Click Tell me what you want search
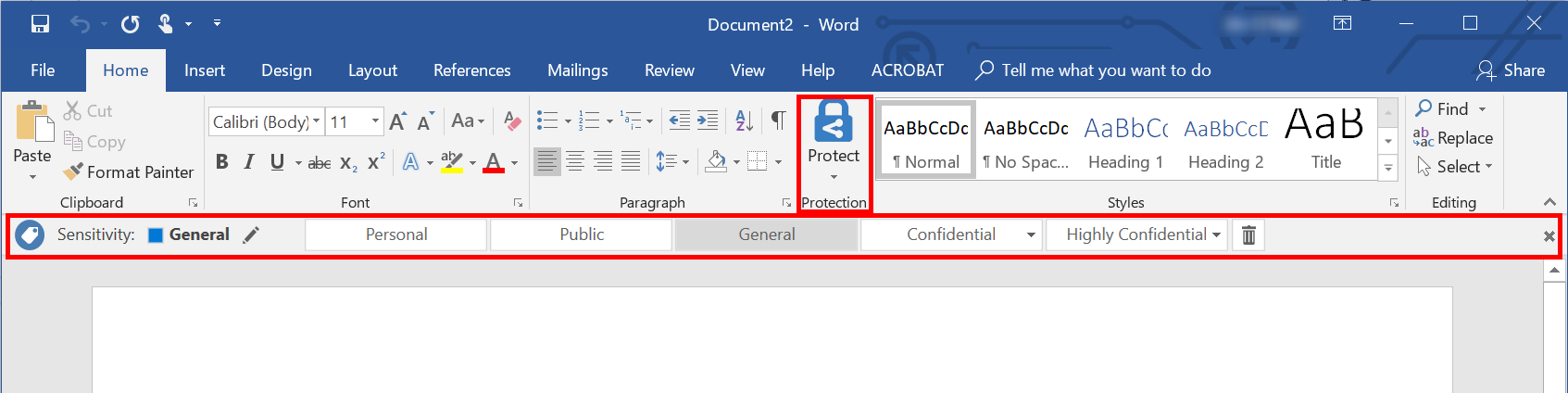 [x=1094, y=70]
